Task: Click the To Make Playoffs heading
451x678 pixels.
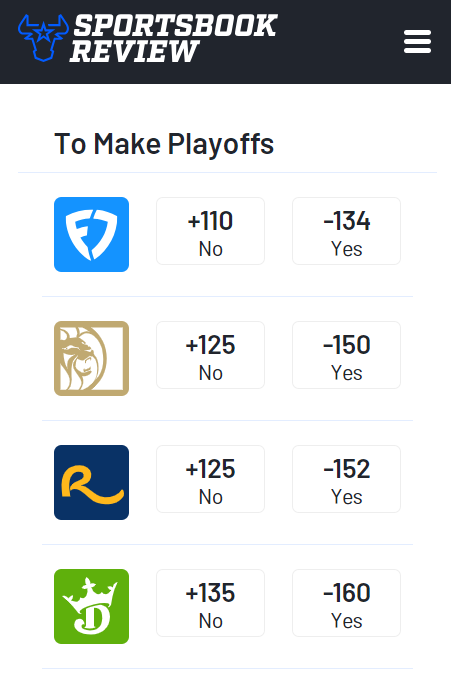Action: [x=164, y=144]
